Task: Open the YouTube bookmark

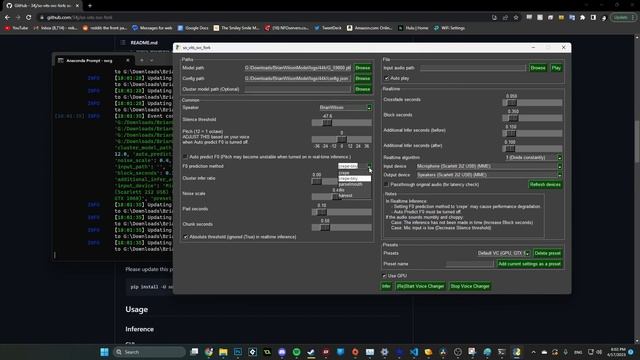Action: click(x=17, y=28)
